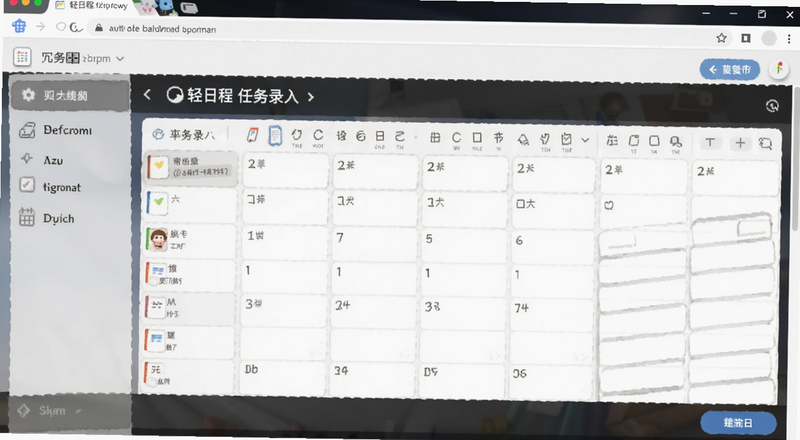800x440 pixels.
Task: Bookmark page with the star icon
Action: (x=721, y=38)
